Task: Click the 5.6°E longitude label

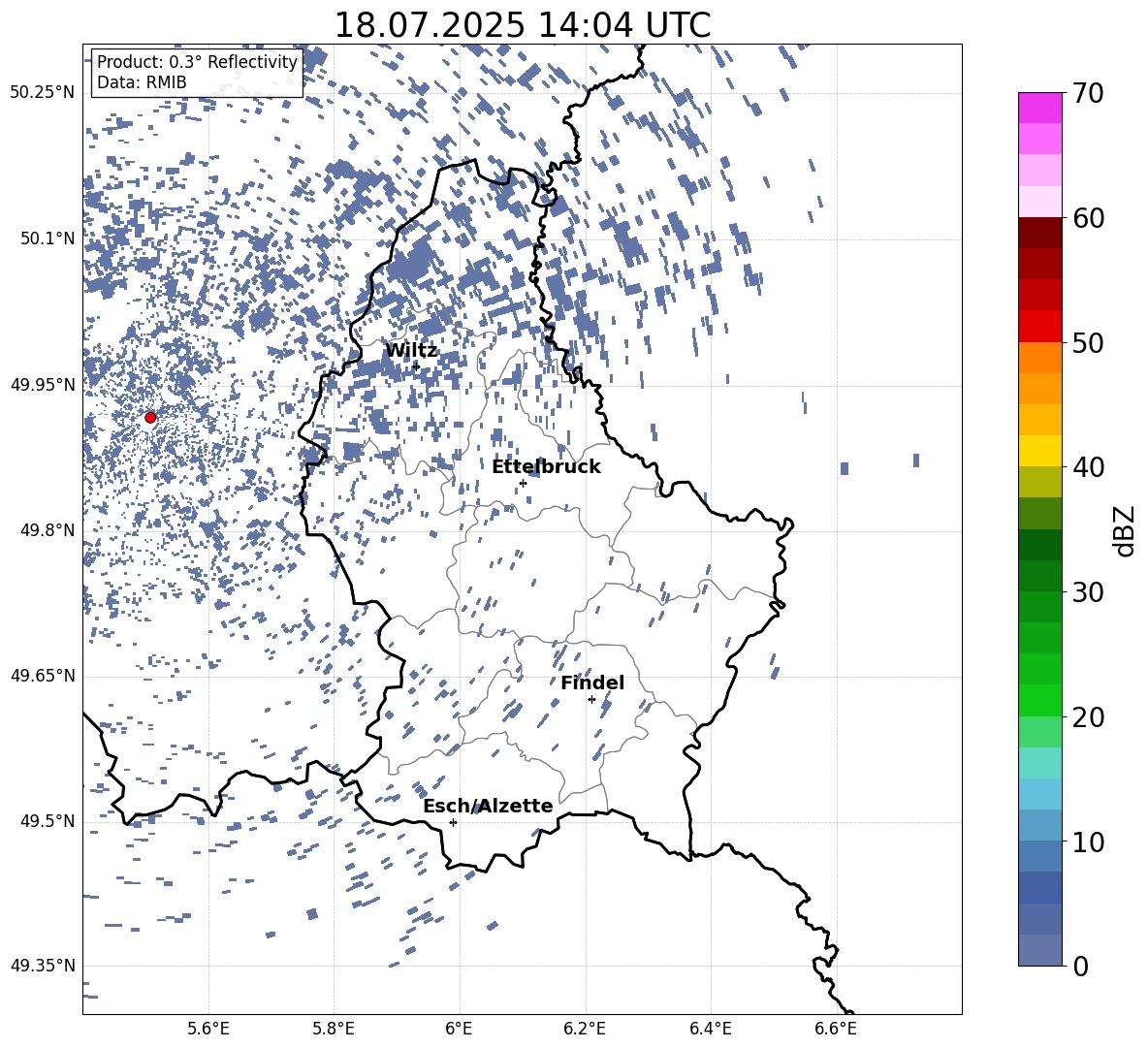Action: (208, 1029)
